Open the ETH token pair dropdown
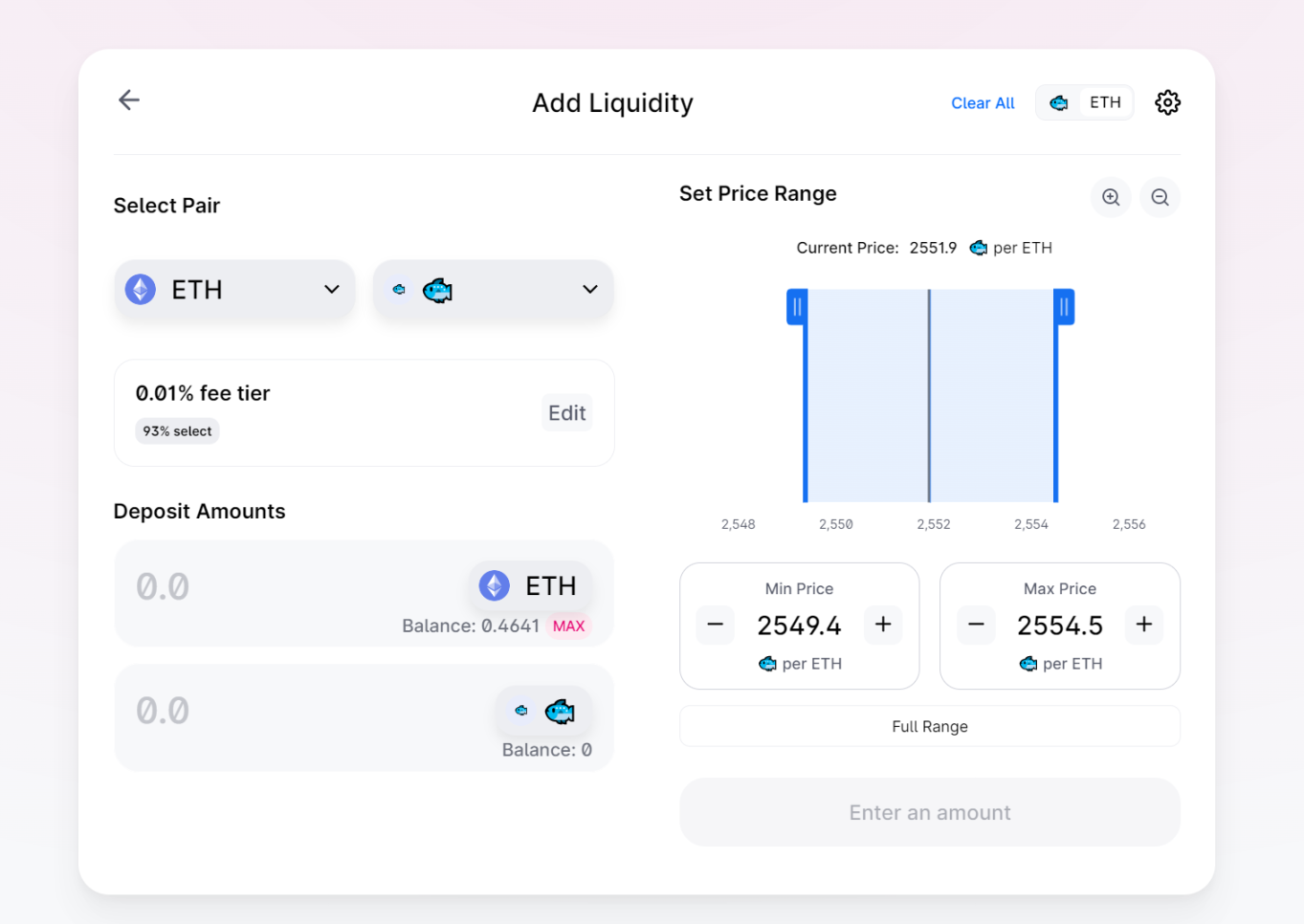Screen dimensions: 1304x924 234,290
